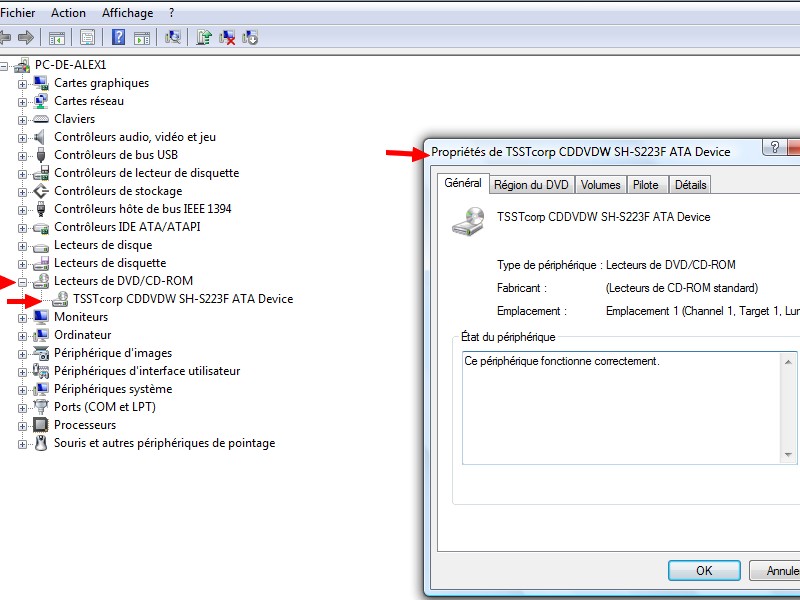Screen dimensions: 800x600
Task: Open the Action menu
Action: click(x=68, y=13)
